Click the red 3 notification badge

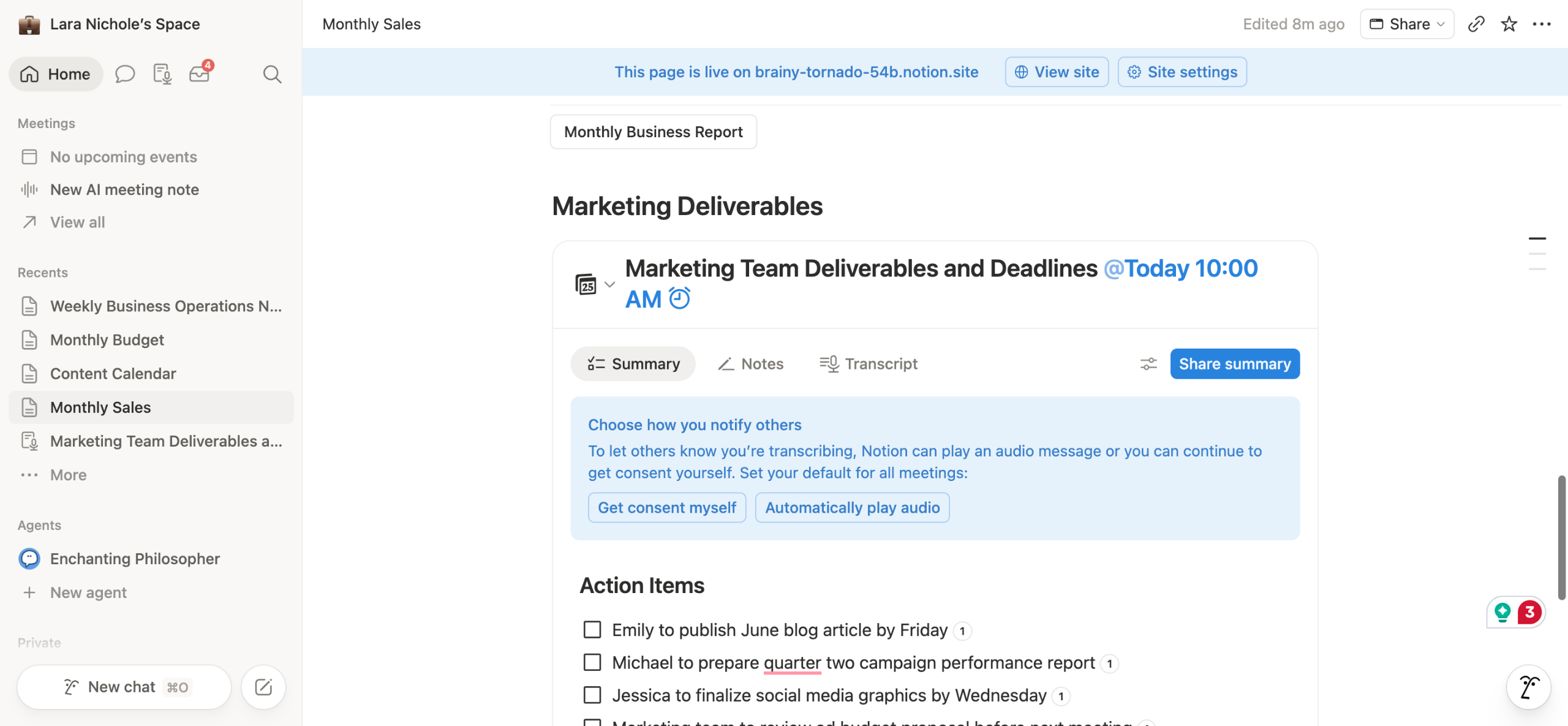tap(1529, 612)
